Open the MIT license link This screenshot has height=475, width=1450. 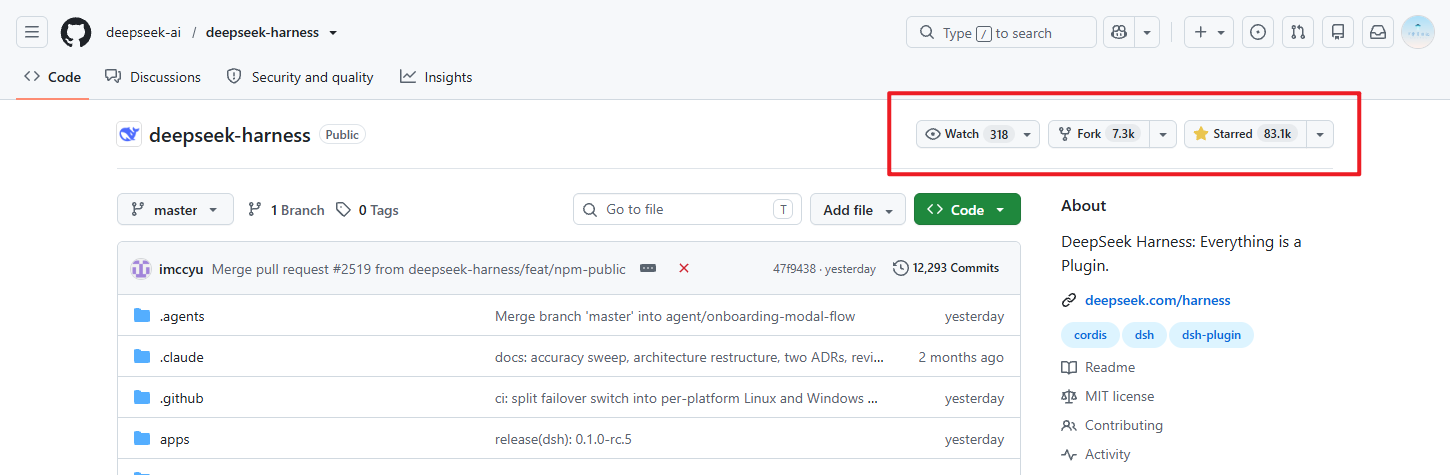(x=1108, y=396)
